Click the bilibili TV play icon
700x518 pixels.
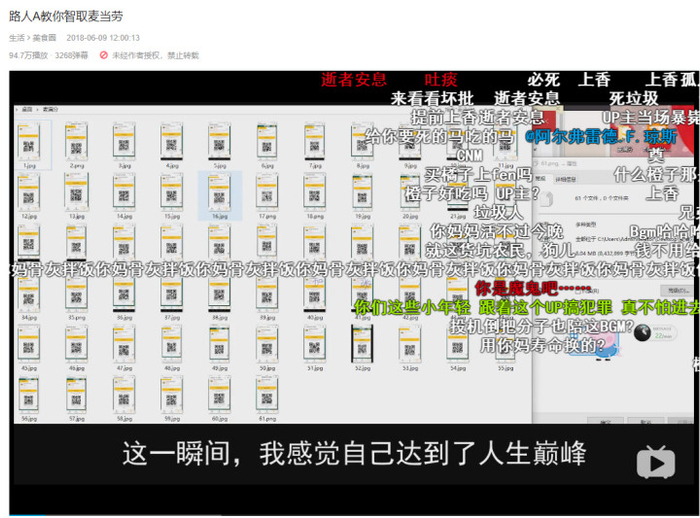click(x=656, y=462)
